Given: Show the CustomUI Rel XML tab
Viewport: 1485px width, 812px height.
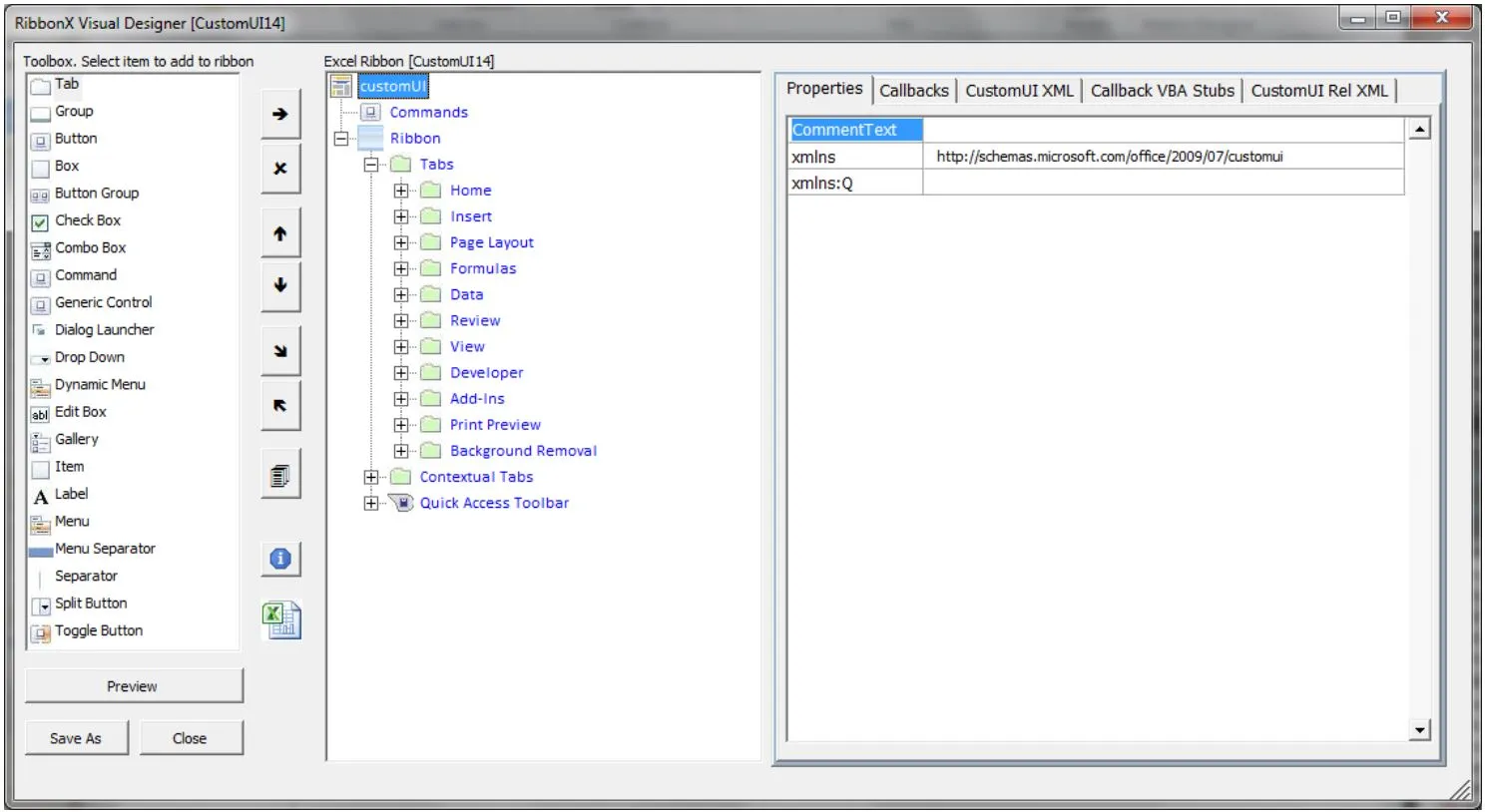Looking at the screenshot, I should click(x=1319, y=91).
